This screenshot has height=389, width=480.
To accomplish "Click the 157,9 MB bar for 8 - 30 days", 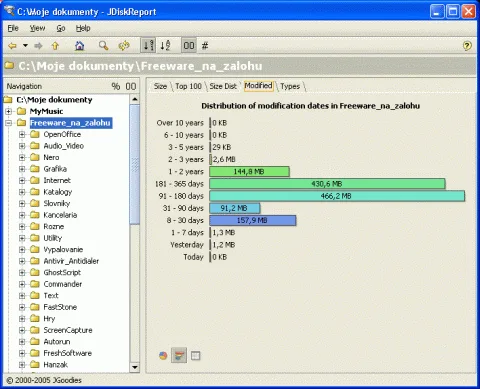I will pyautogui.click(x=253, y=220).
